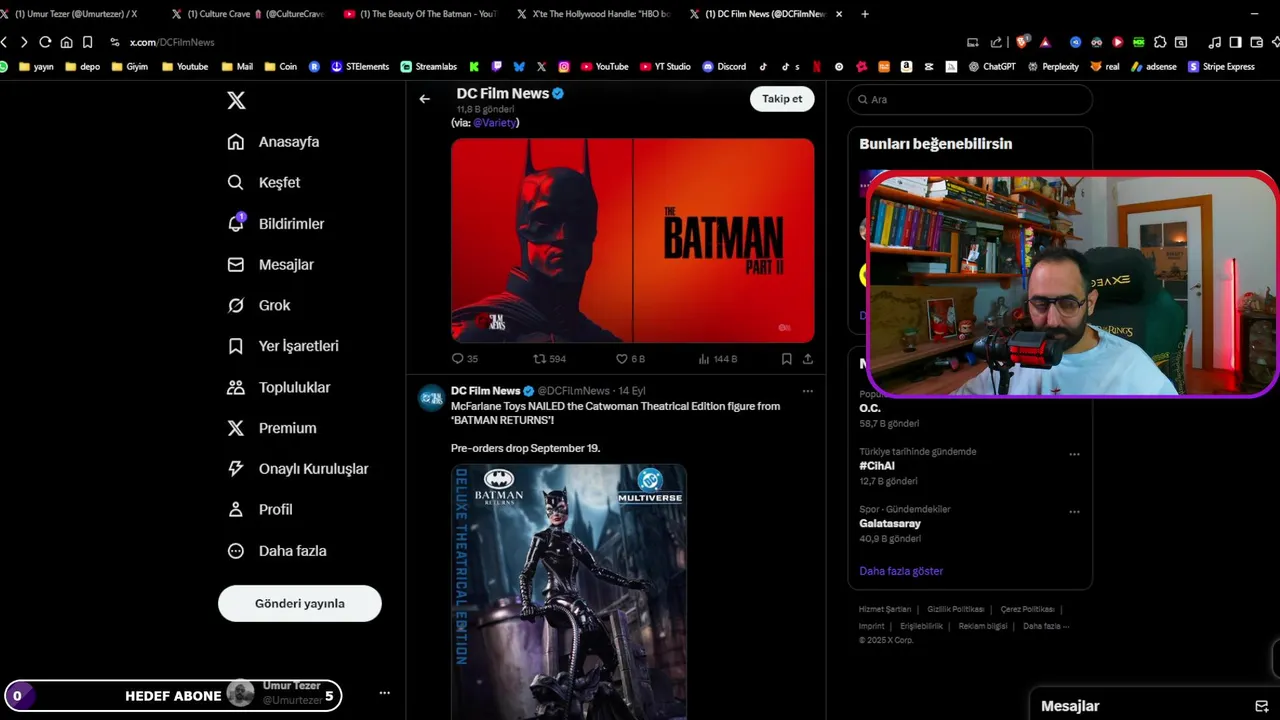Open more options on Catwoman post
Viewport: 1280px width, 720px height.
pyautogui.click(x=808, y=391)
